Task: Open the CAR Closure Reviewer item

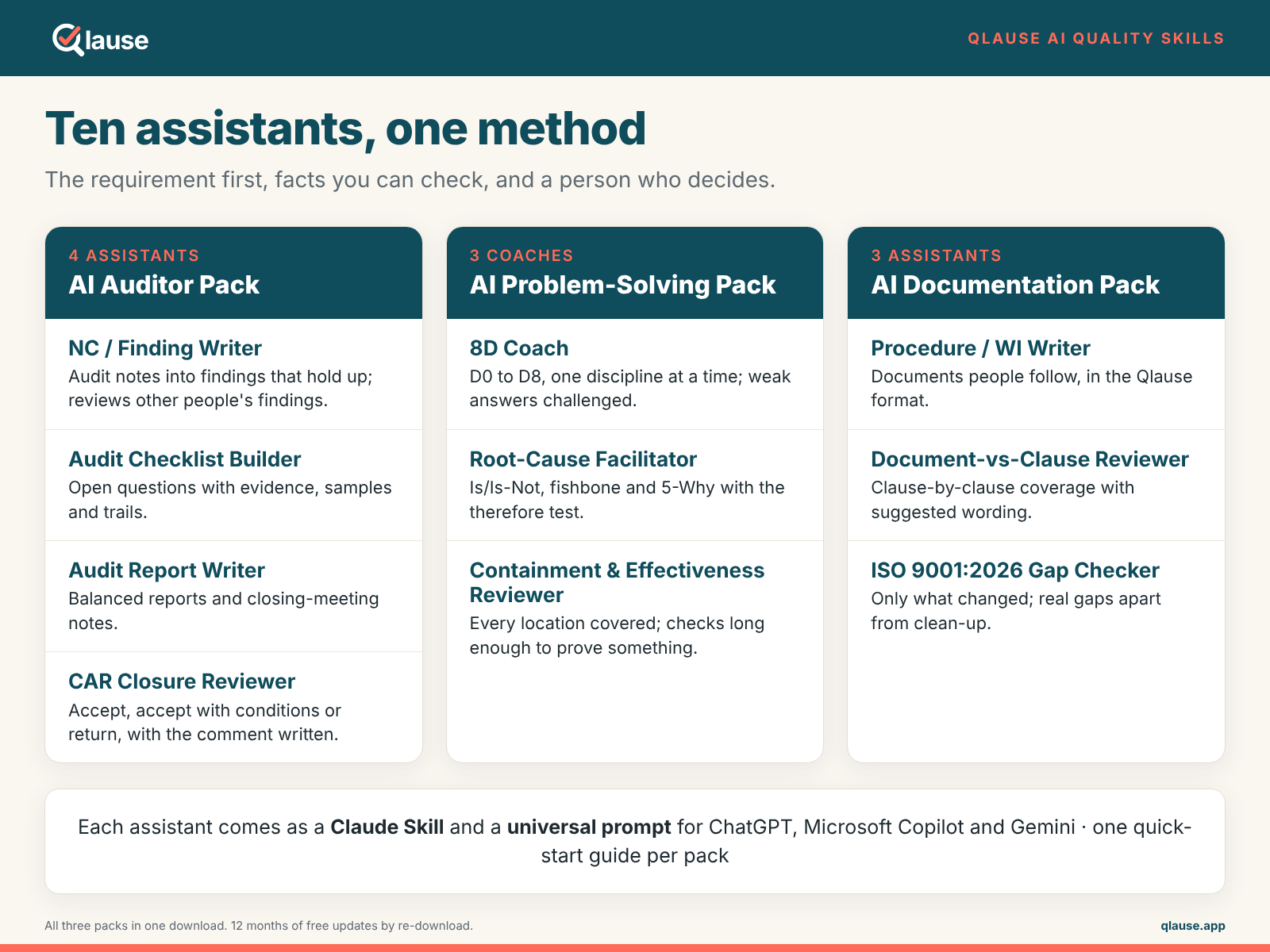Action: point(233,708)
